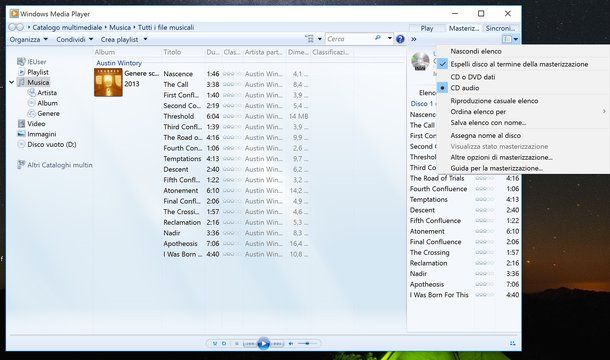The height and width of the screenshot is (360, 610).
Task: Go back with the navigation arrow
Action: (12, 27)
